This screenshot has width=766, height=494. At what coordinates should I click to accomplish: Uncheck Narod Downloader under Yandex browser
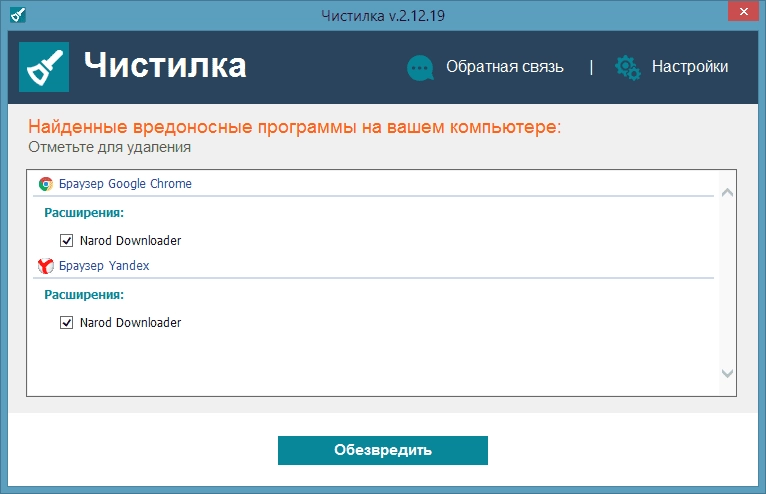[x=66, y=322]
